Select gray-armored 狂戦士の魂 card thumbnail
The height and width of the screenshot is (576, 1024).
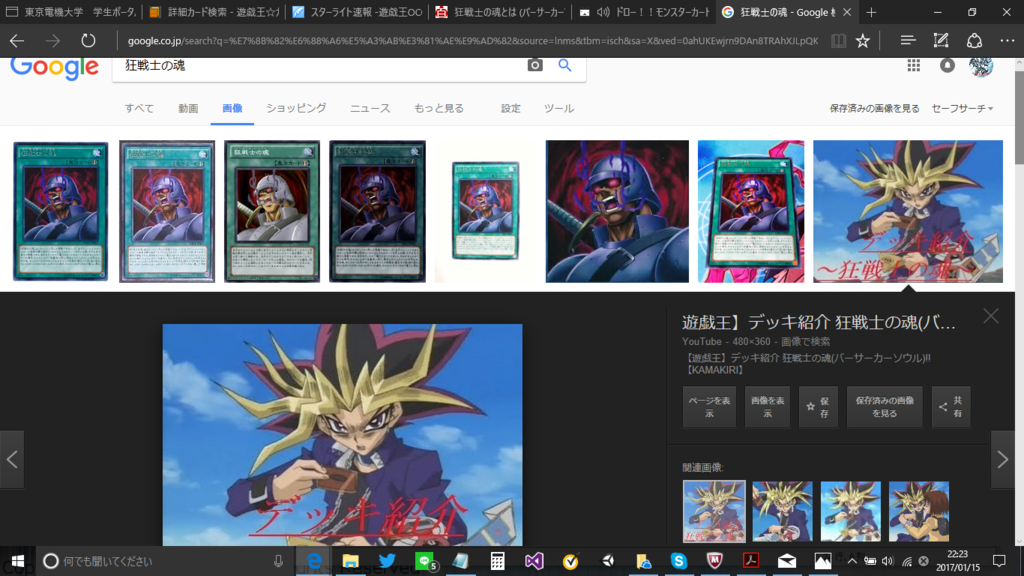(x=272, y=211)
